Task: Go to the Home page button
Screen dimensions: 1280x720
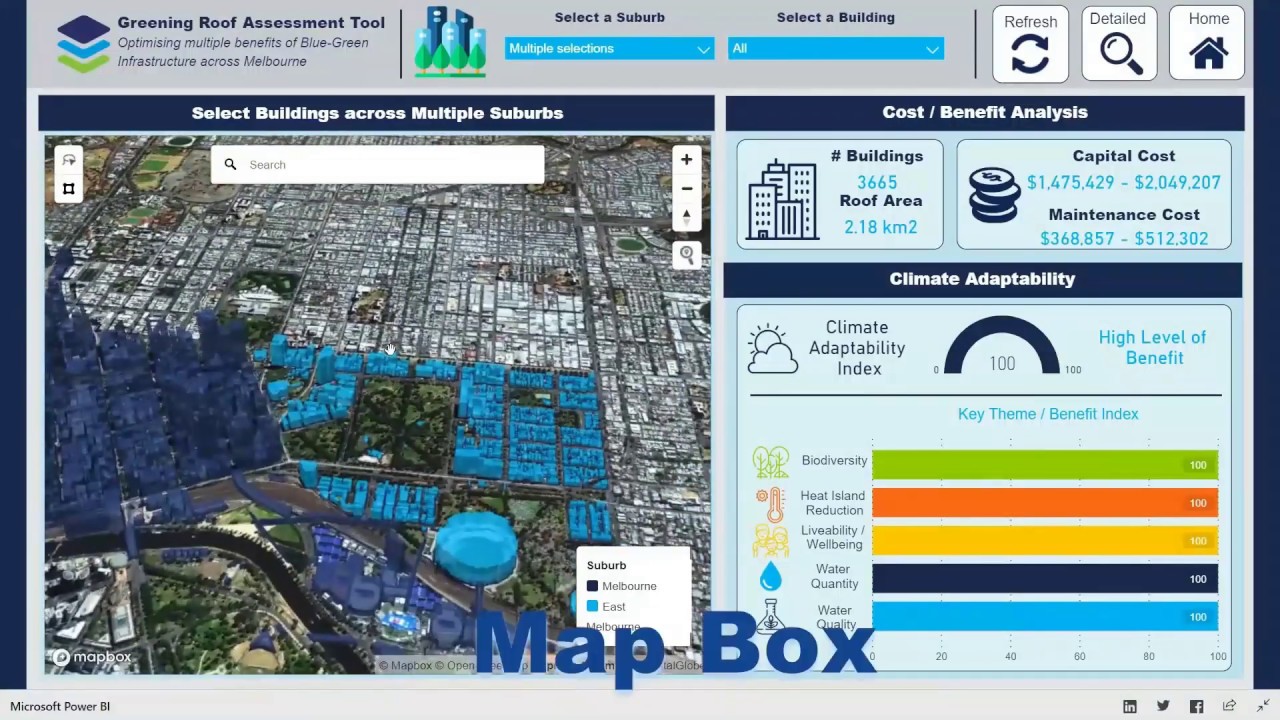Action: click(x=1208, y=44)
